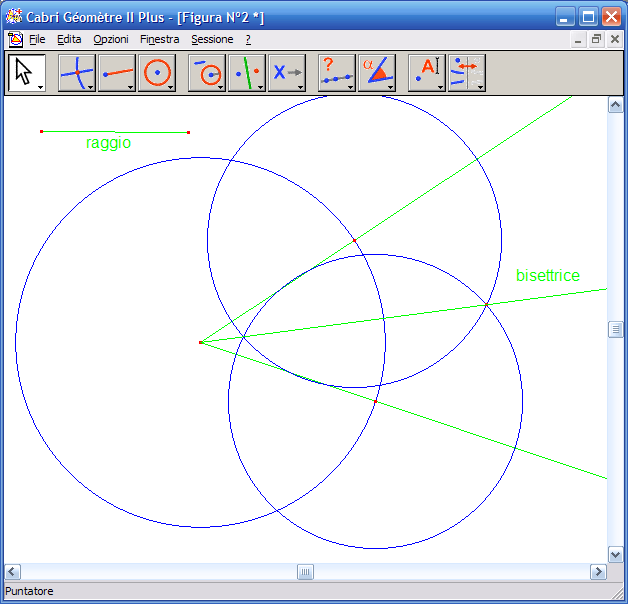Open the Measurement angle toolbox
This screenshot has width=628, height=604.
(377, 73)
